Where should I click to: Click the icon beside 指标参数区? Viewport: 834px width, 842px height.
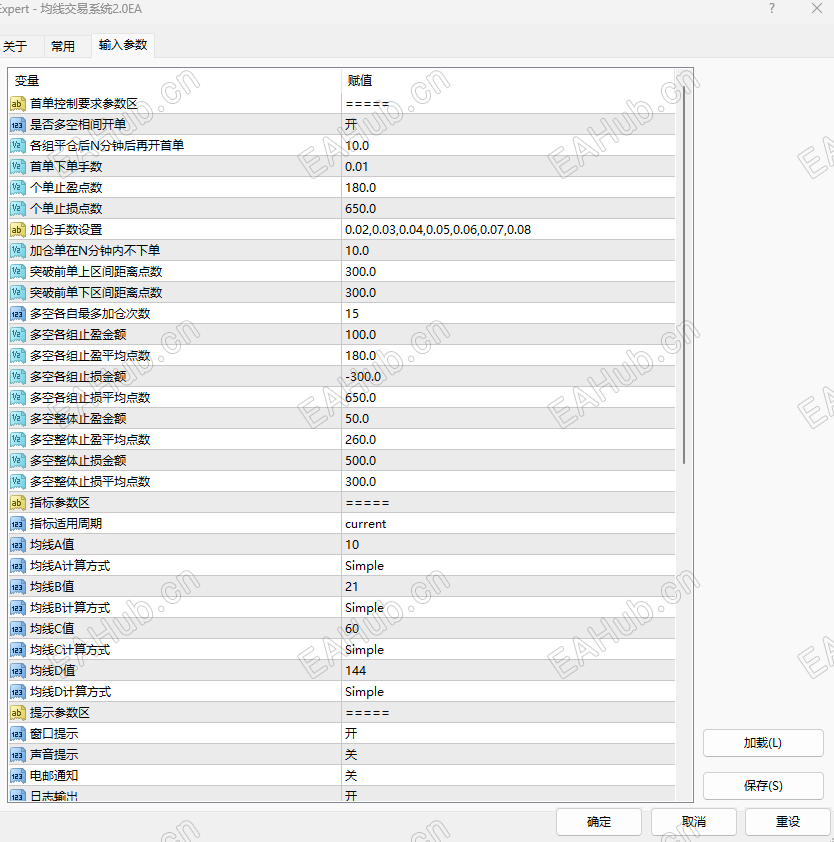(x=18, y=503)
